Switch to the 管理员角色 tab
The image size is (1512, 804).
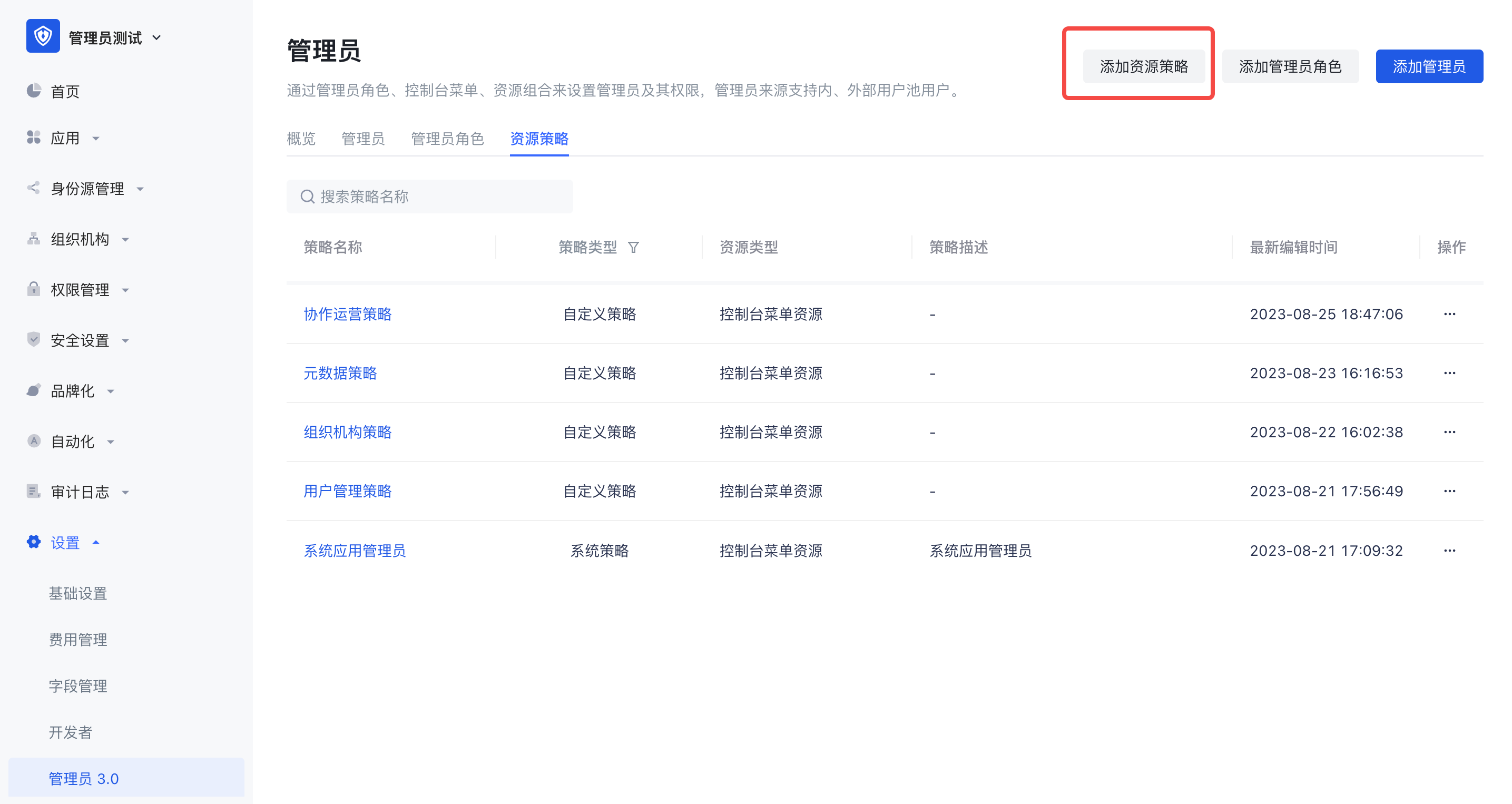click(447, 139)
